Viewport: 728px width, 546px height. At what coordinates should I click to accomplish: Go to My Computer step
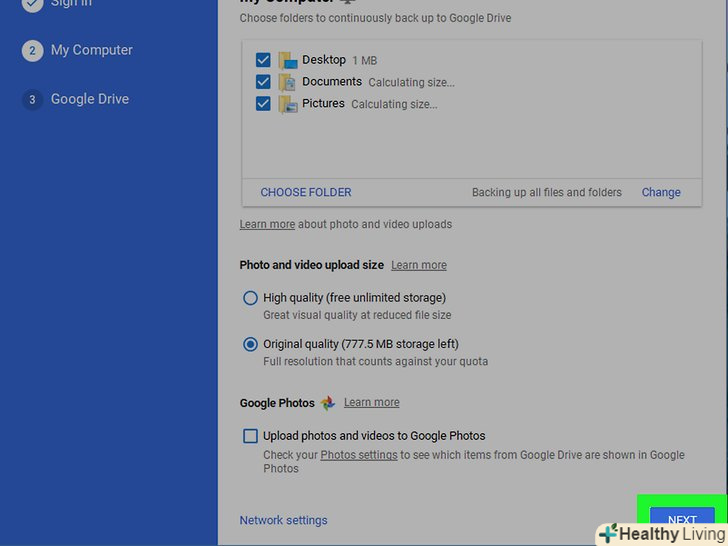pos(91,50)
